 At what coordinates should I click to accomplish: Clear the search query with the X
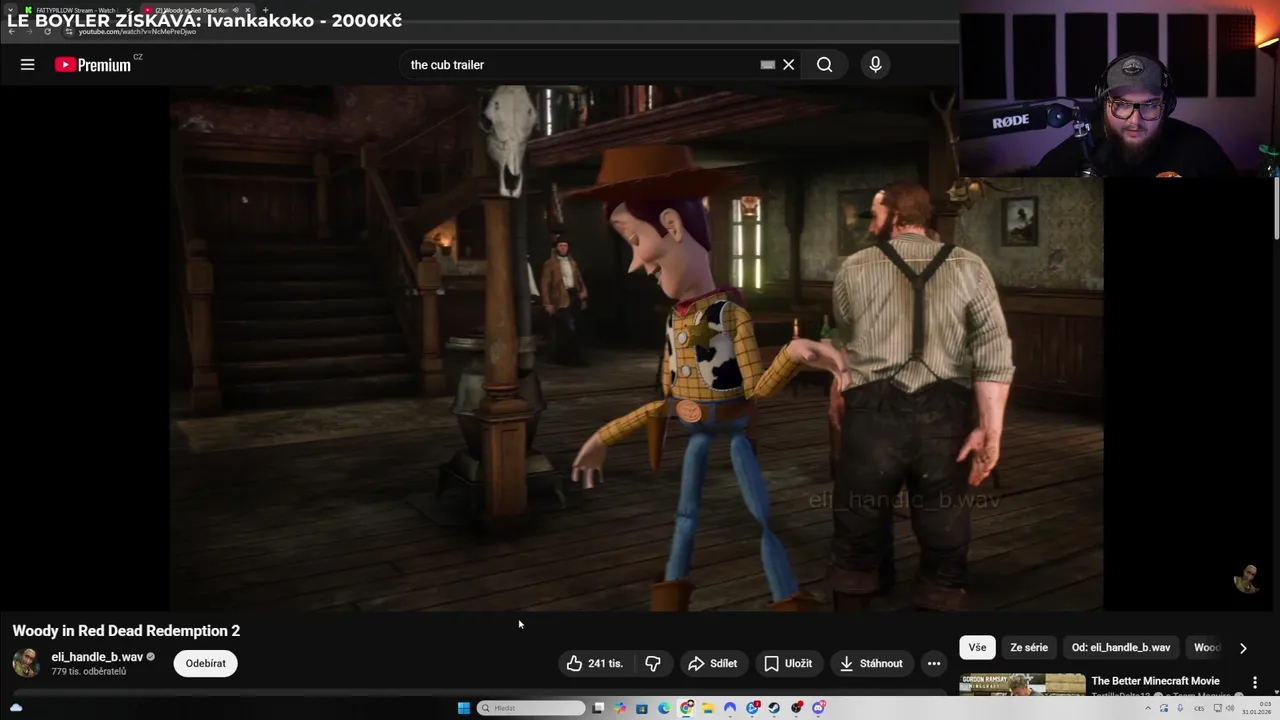pos(788,65)
